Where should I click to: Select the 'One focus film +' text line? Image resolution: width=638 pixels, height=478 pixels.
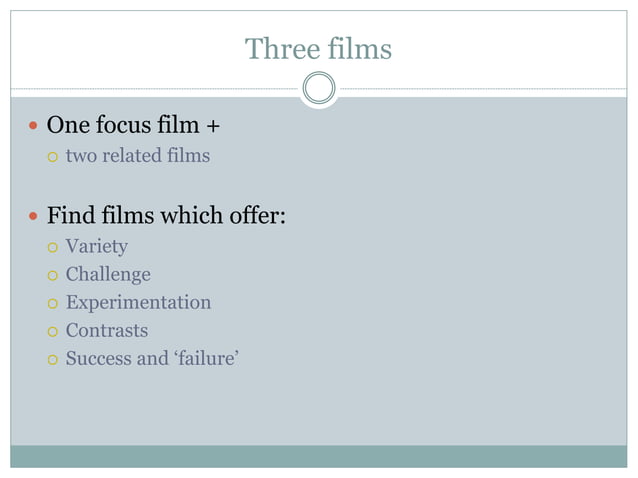(133, 127)
